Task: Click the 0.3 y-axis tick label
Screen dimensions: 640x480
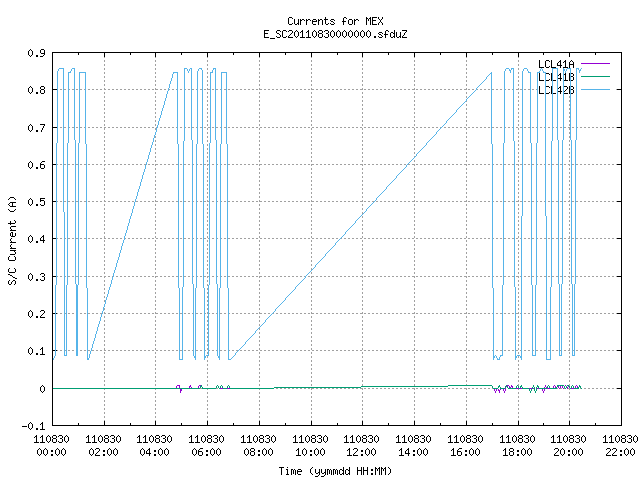Action: [x=36, y=277]
